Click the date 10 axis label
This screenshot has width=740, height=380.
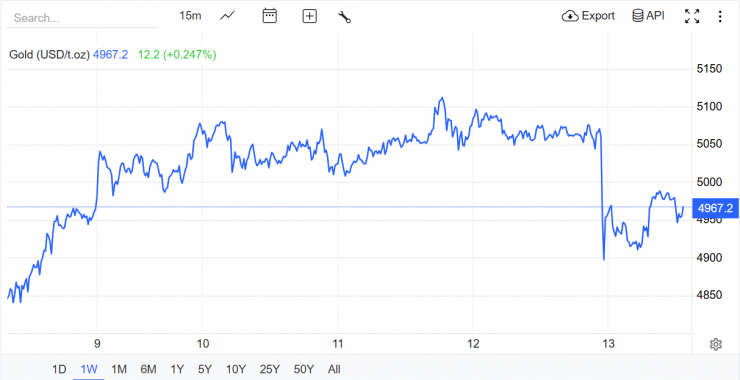202,344
